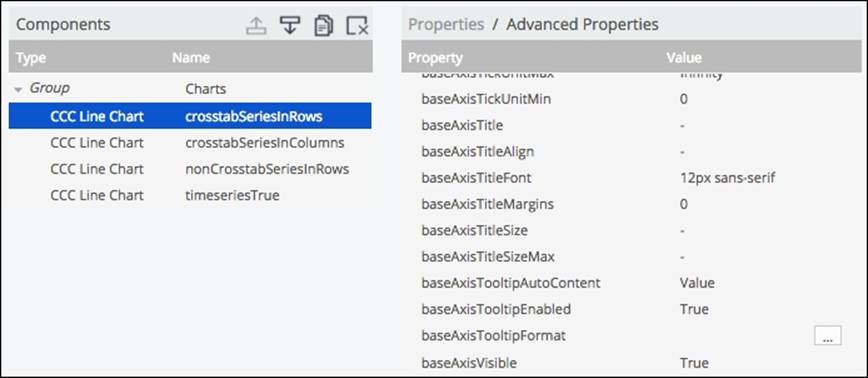Edit the baseAxisTitleMargins value 0
This screenshot has height=378, width=868.
click(x=684, y=204)
